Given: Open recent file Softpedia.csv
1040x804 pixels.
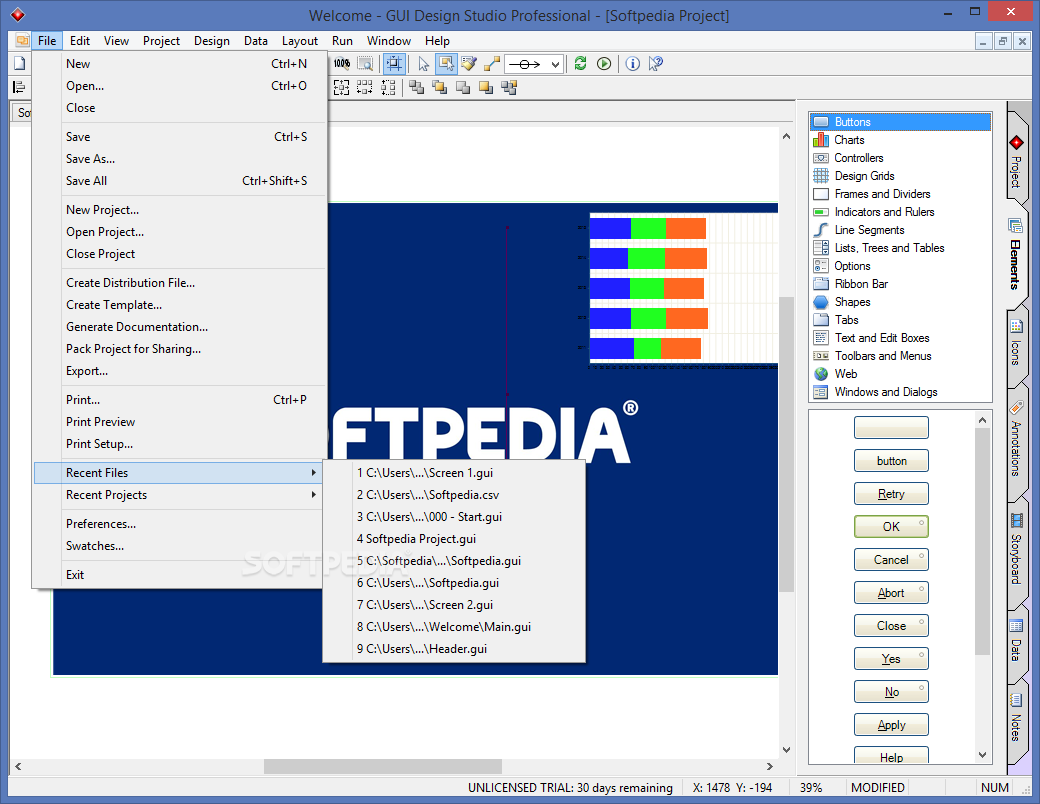Looking at the screenshot, I should click(x=454, y=495).
